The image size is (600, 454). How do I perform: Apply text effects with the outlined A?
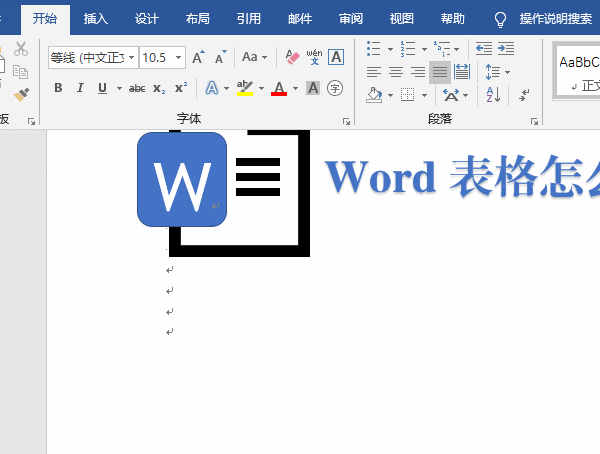(x=212, y=88)
